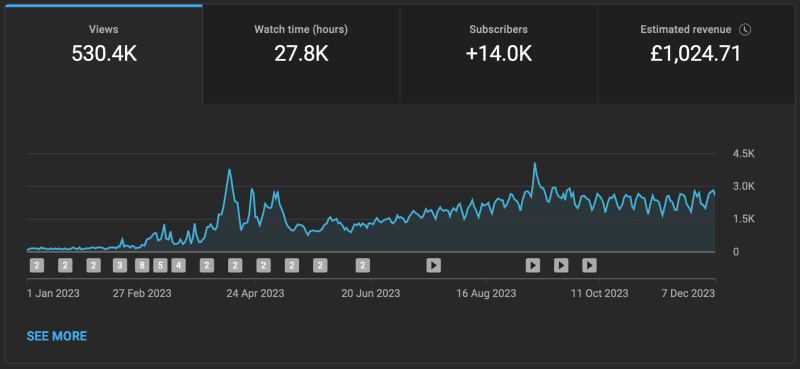Click middle play marker of the September trio
The width and height of the screenshot is (800, 369).
(561, 265)
